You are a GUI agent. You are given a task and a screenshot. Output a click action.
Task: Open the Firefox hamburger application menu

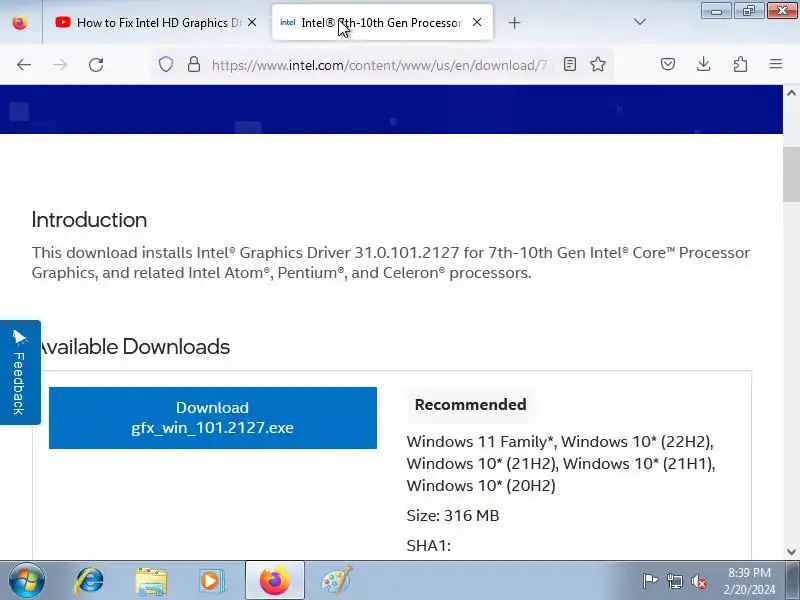[x=776, y=64]
